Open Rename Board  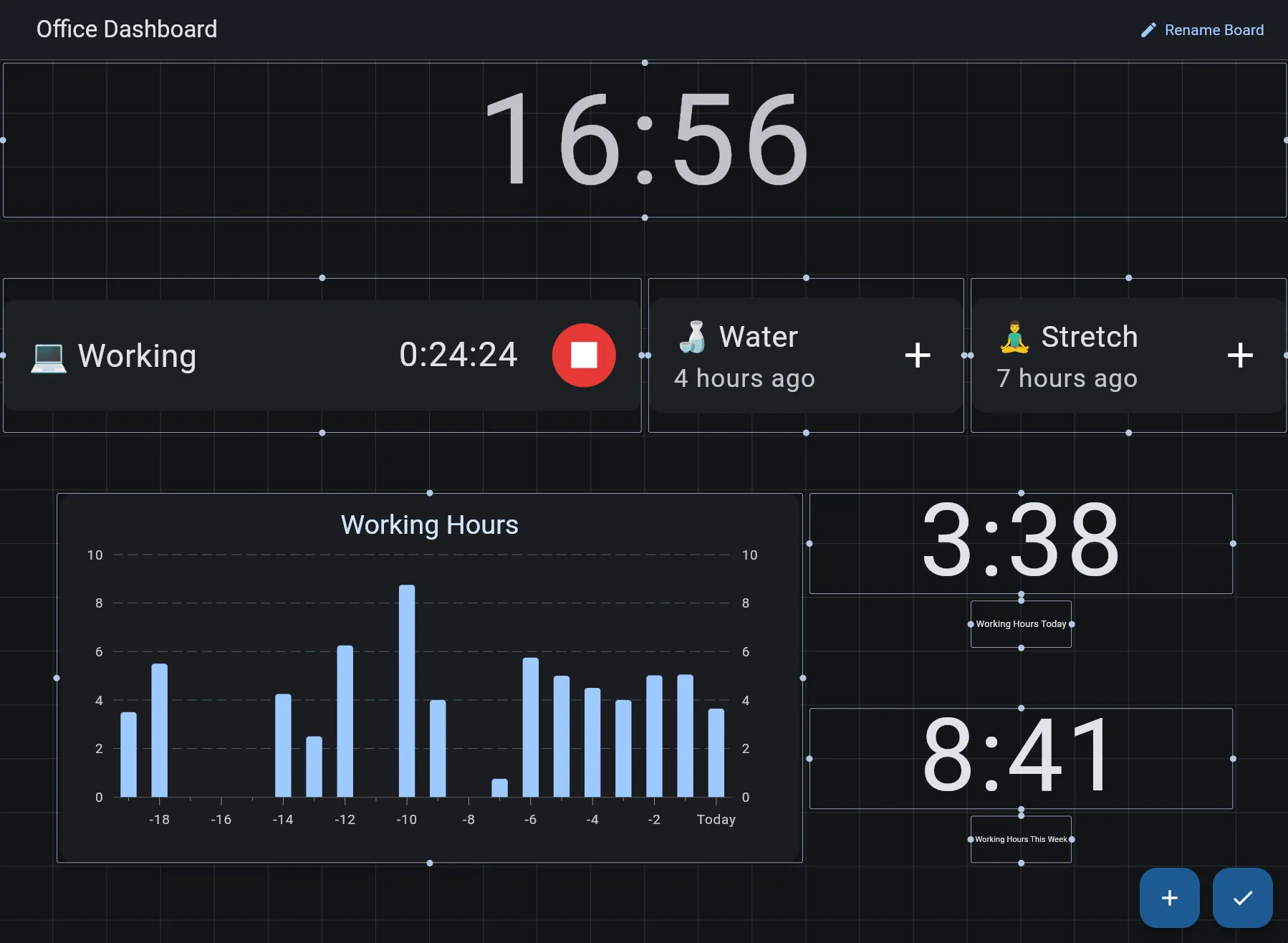(x=1214, y=29)
